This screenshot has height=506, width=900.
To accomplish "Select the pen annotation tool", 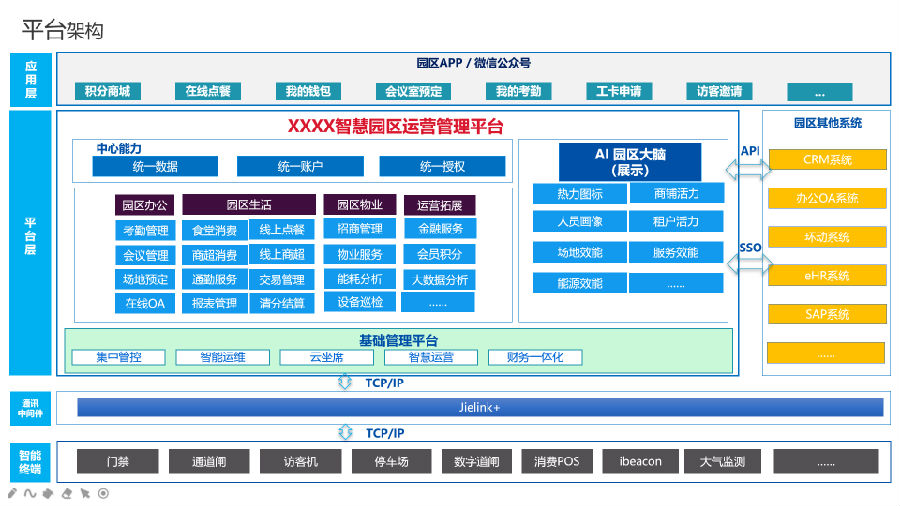I will click(x=12, y=493).
